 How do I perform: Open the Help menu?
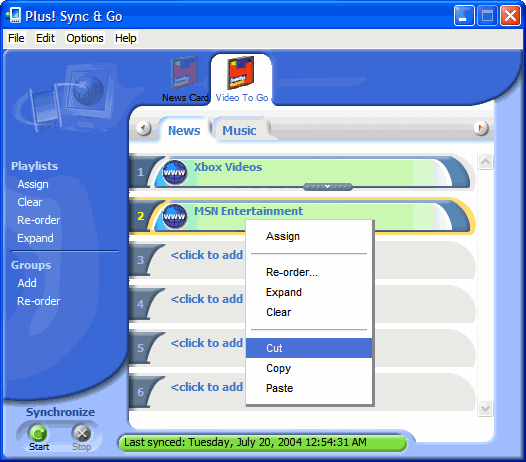[125, 38]
